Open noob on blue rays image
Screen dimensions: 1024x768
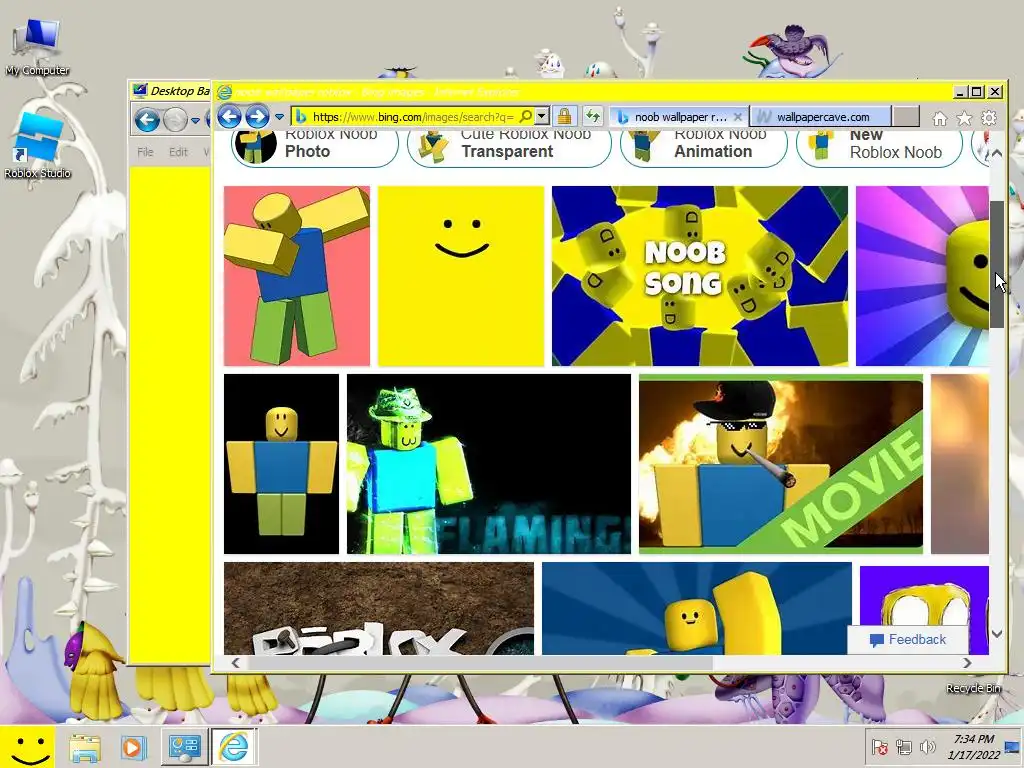click(x=697, y=608)
